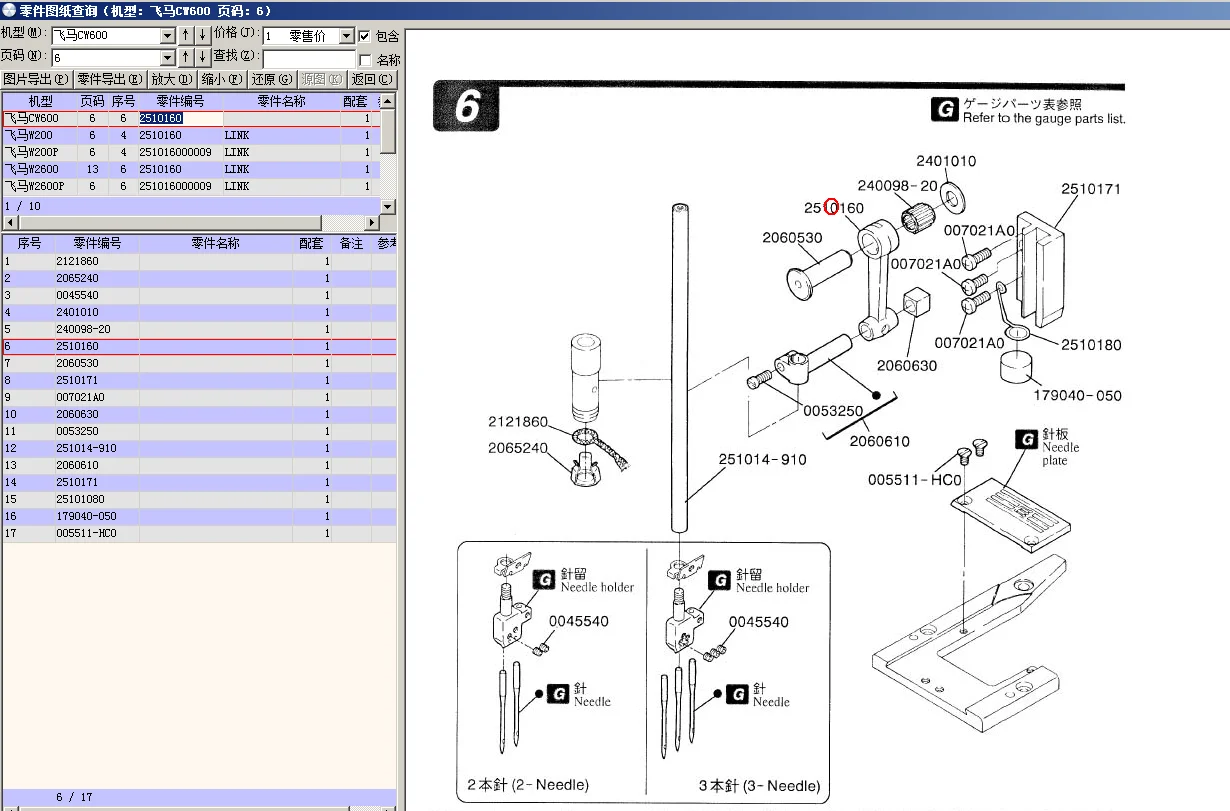Click the down arrow beside 机型 model

coord(202,36)
